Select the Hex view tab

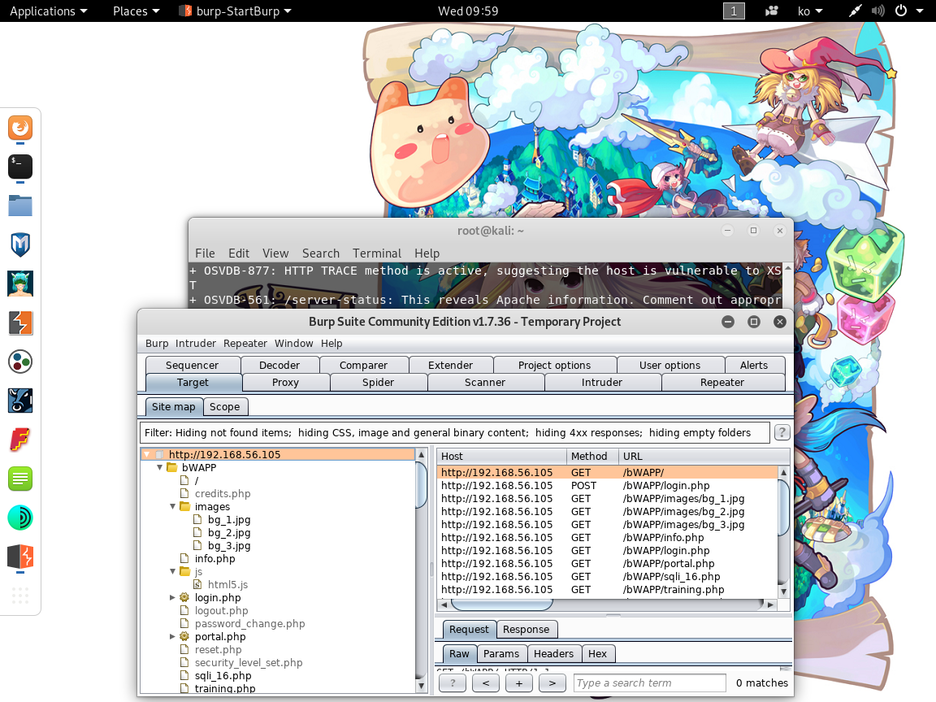(598, 654)
